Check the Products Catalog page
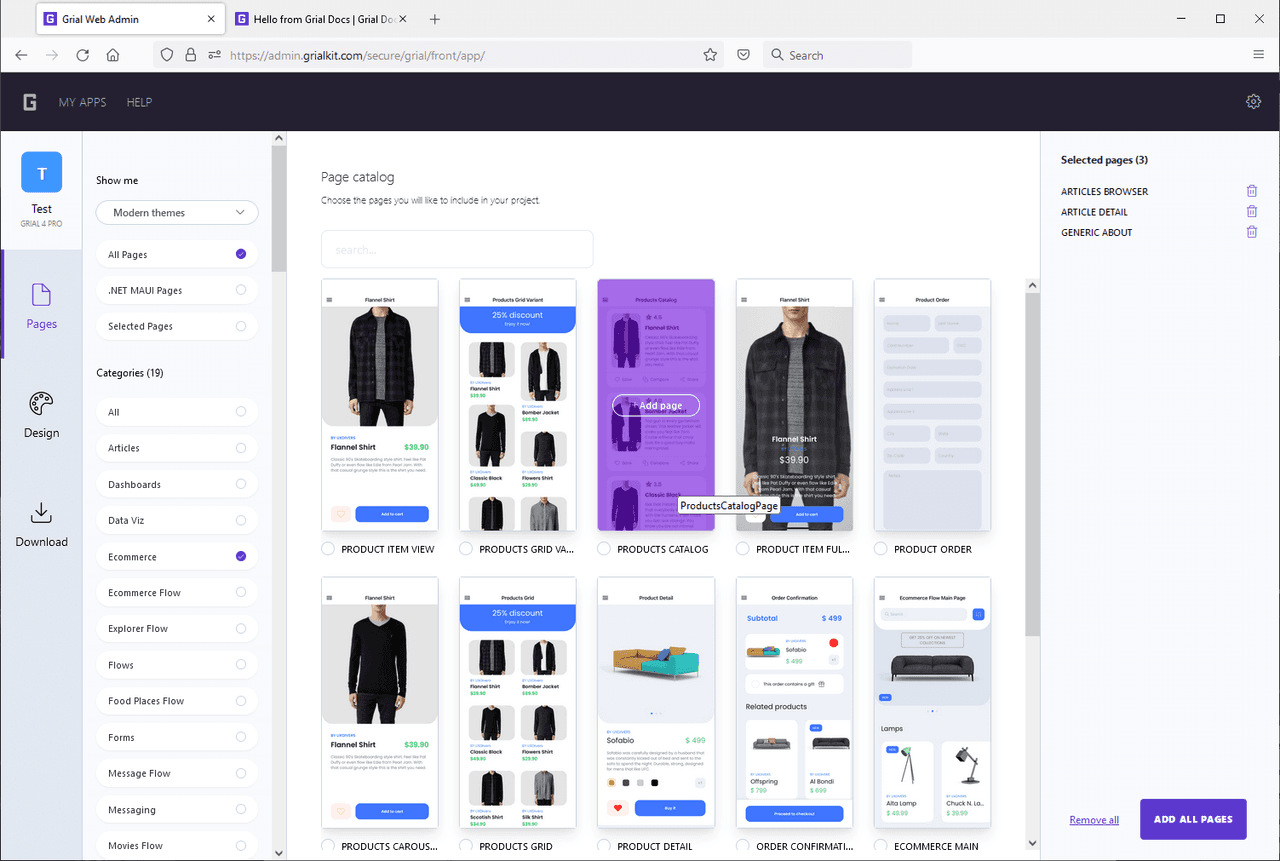 (604, 549)
